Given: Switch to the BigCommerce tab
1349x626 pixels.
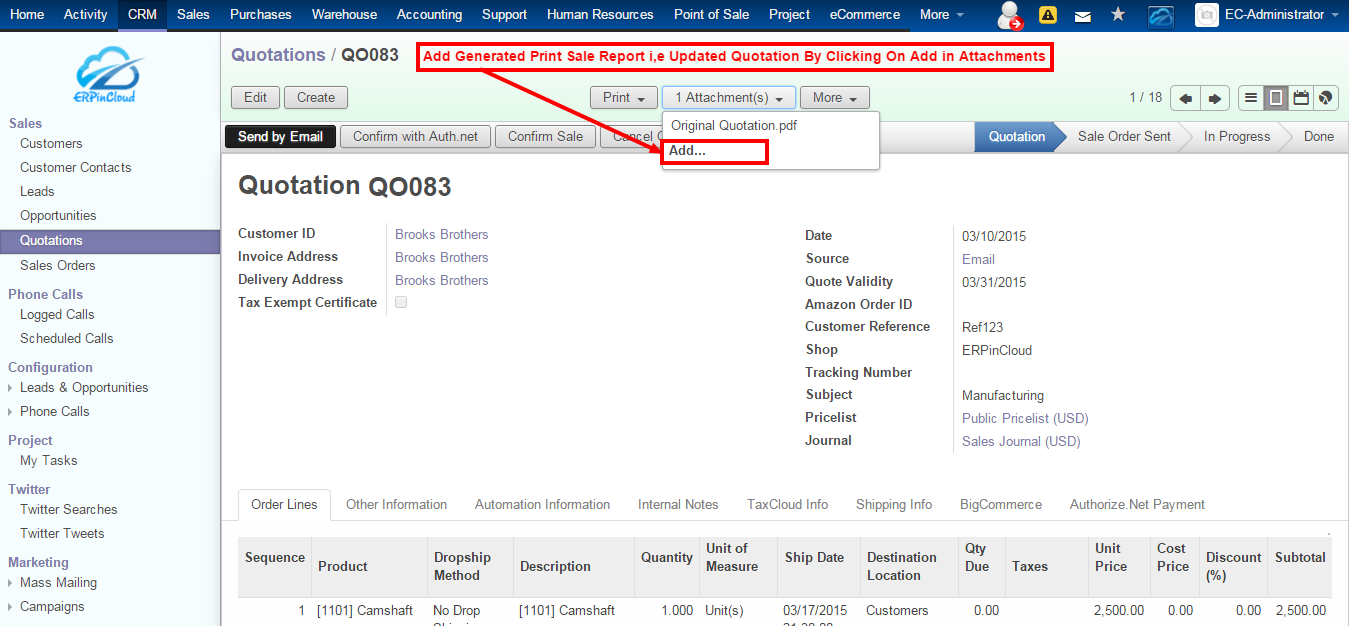Looking at the screenshot, I should (x=1001, y=505).
